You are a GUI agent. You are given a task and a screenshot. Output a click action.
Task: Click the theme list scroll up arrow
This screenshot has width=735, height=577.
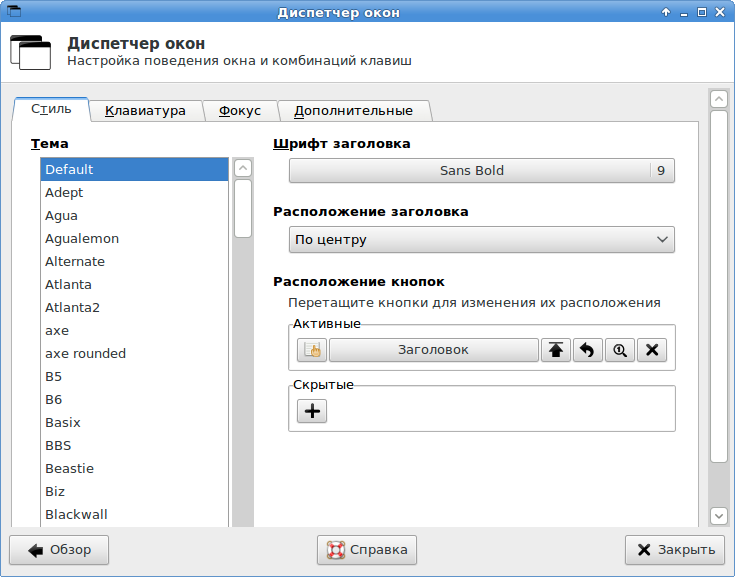point(243,168)
